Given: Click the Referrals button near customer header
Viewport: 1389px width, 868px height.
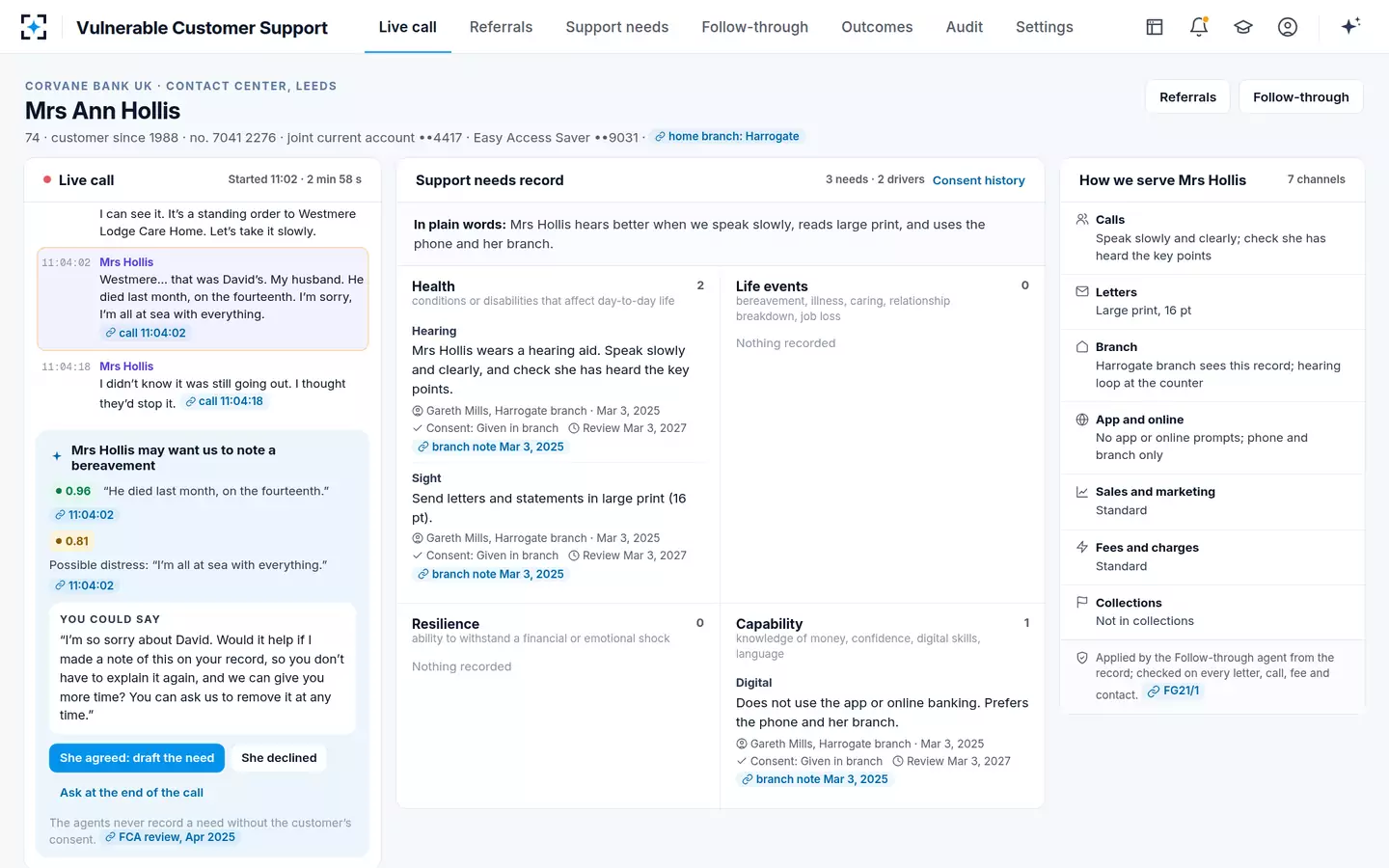Looking at the screenshot, I should click(1187, 97).
